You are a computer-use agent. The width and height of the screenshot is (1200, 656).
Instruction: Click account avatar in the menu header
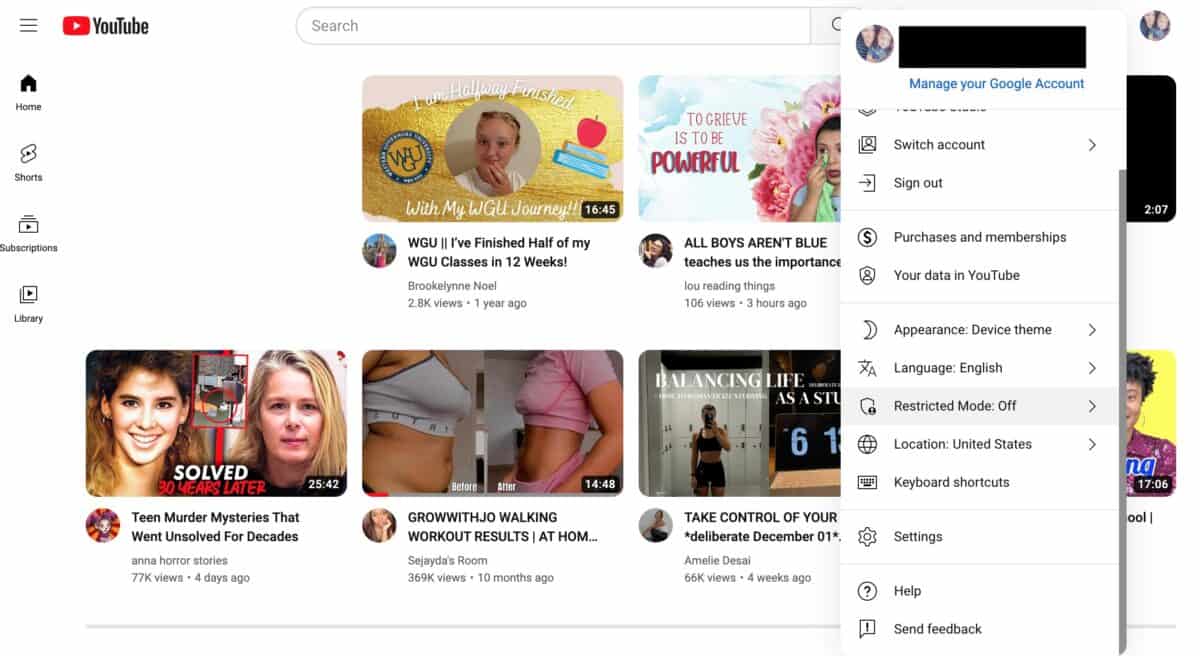click(x=875, y=44)
